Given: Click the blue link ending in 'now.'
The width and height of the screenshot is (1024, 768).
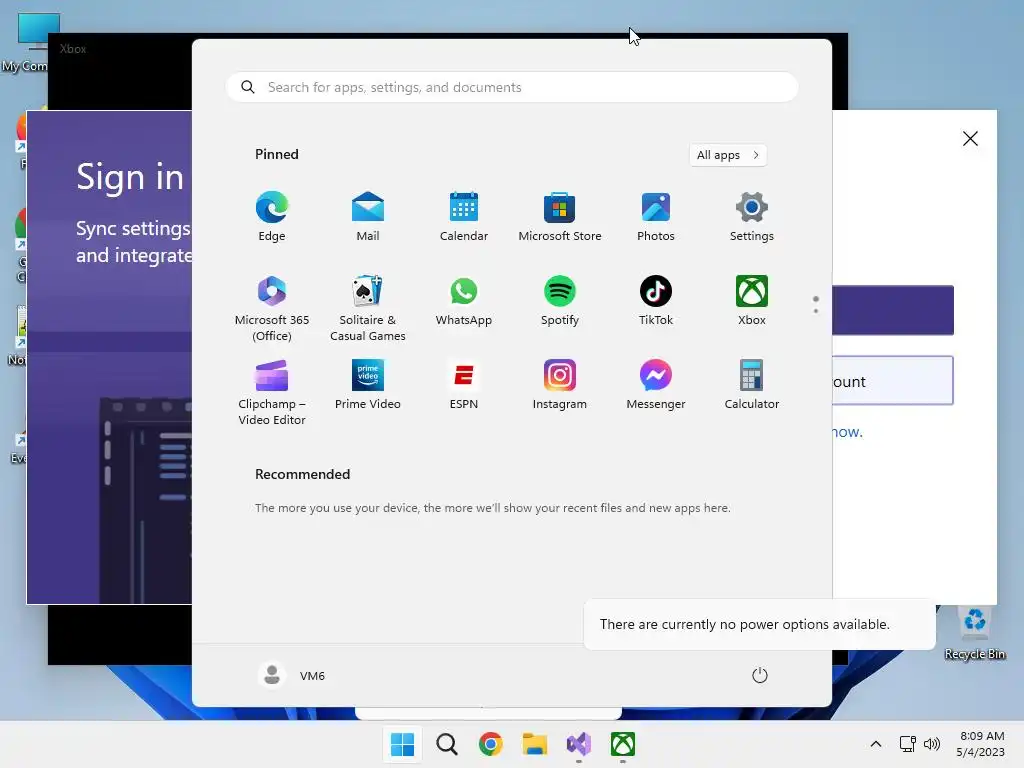Looking at the screenshot, I should coord(847,432).
